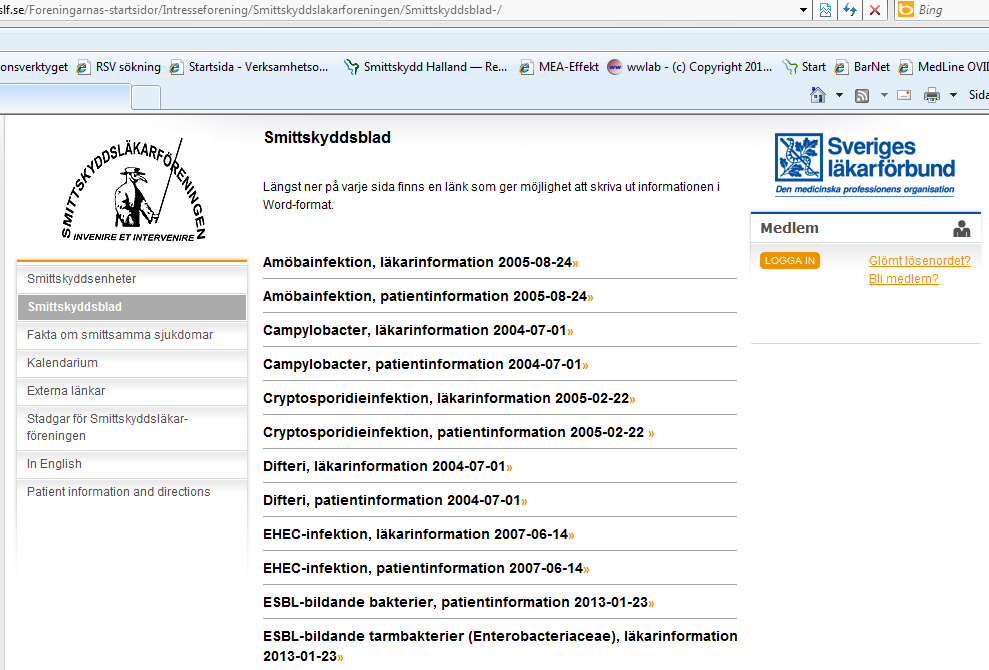The width and height of the screenshot is (989, 670).
Task: Click the new tab button
Action: 146,97
